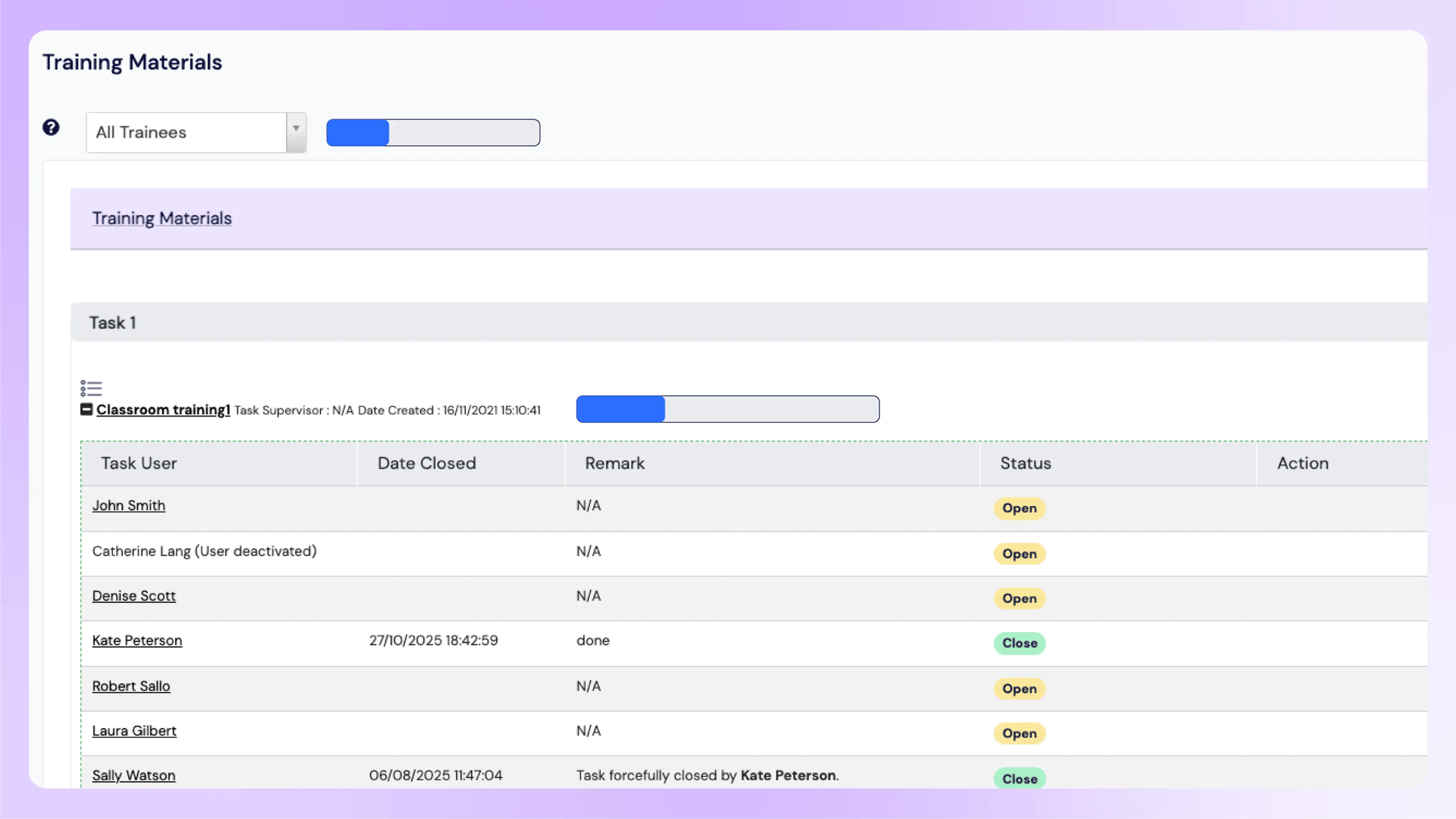Screen dimensions: 1456x819
Task: Click the list icon above Classroom training1
Action: (92, 388)
